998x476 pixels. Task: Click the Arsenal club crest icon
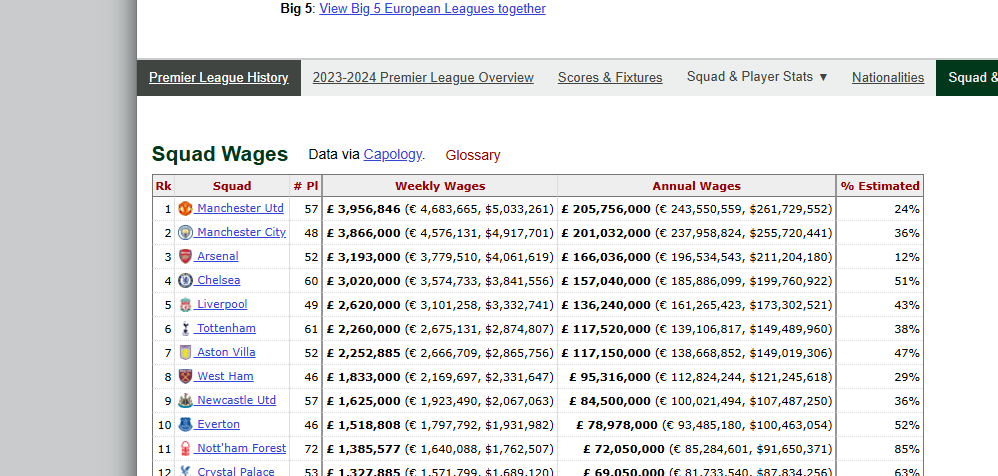click(185, 256)
